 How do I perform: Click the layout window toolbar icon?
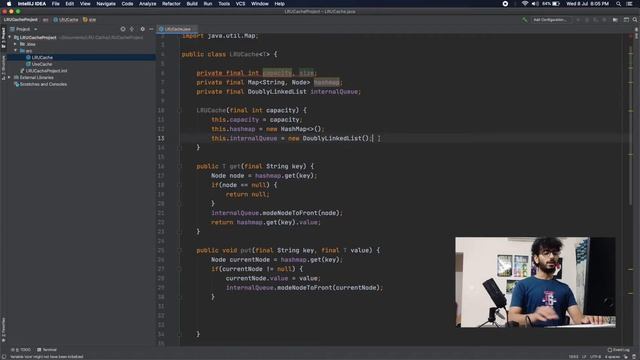626,20
